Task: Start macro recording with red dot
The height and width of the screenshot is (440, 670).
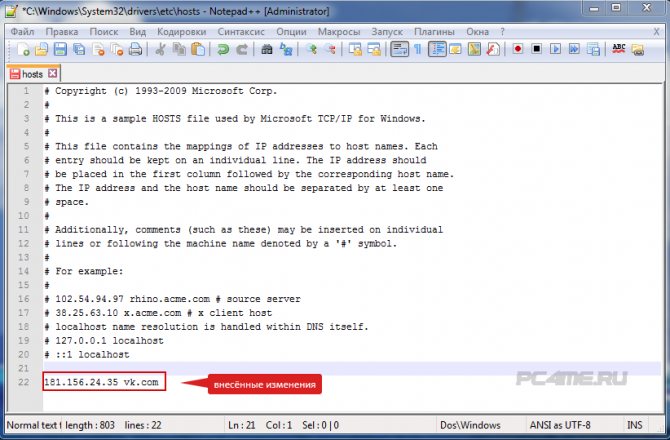Action: pyautogui.click(x=518, y=49)
